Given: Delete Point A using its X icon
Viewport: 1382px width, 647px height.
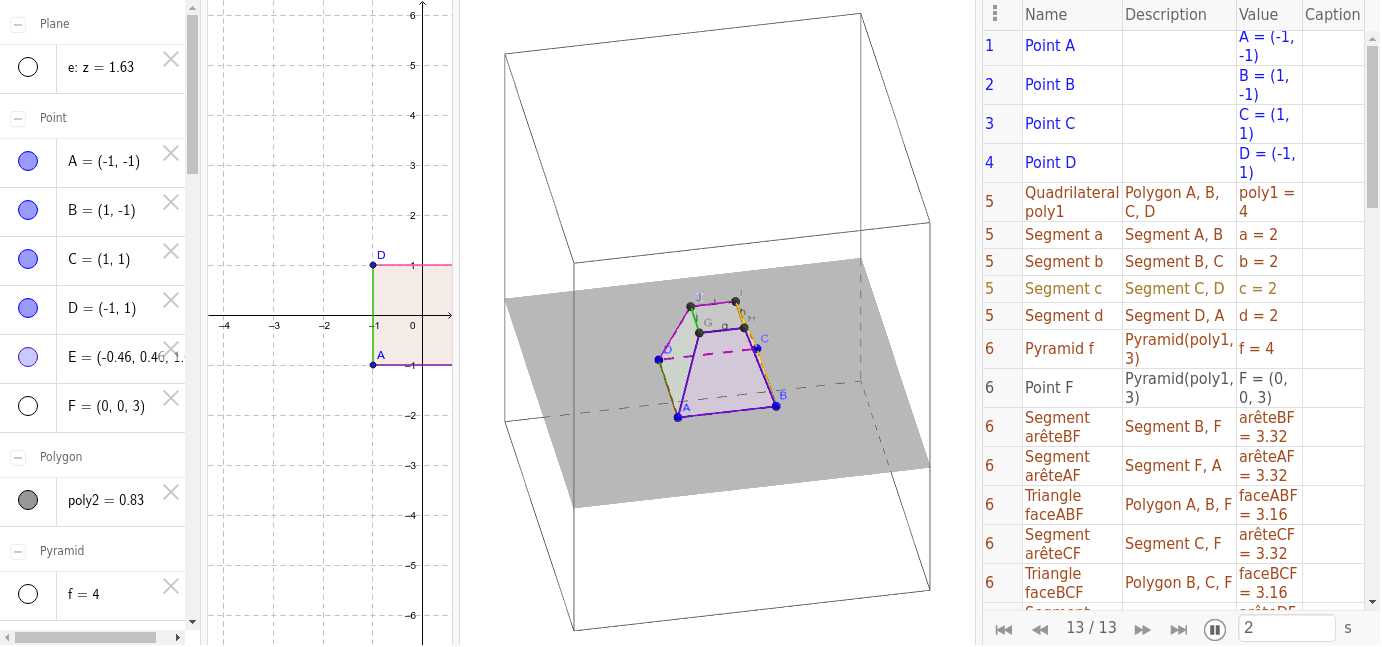Looking at the screenshot, I should tap(170, 153).
